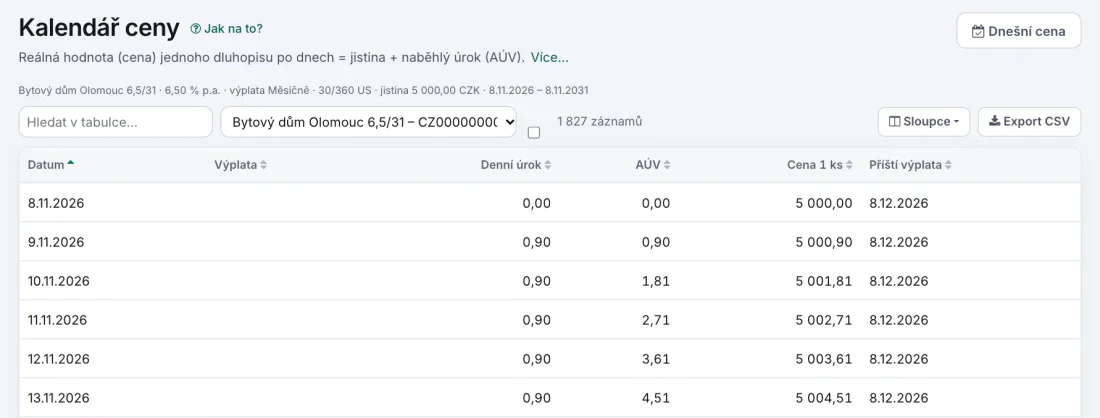Click the ascending sort arrow next to Datum
This screenshot has width=1100, height=418.
[70, 163]
